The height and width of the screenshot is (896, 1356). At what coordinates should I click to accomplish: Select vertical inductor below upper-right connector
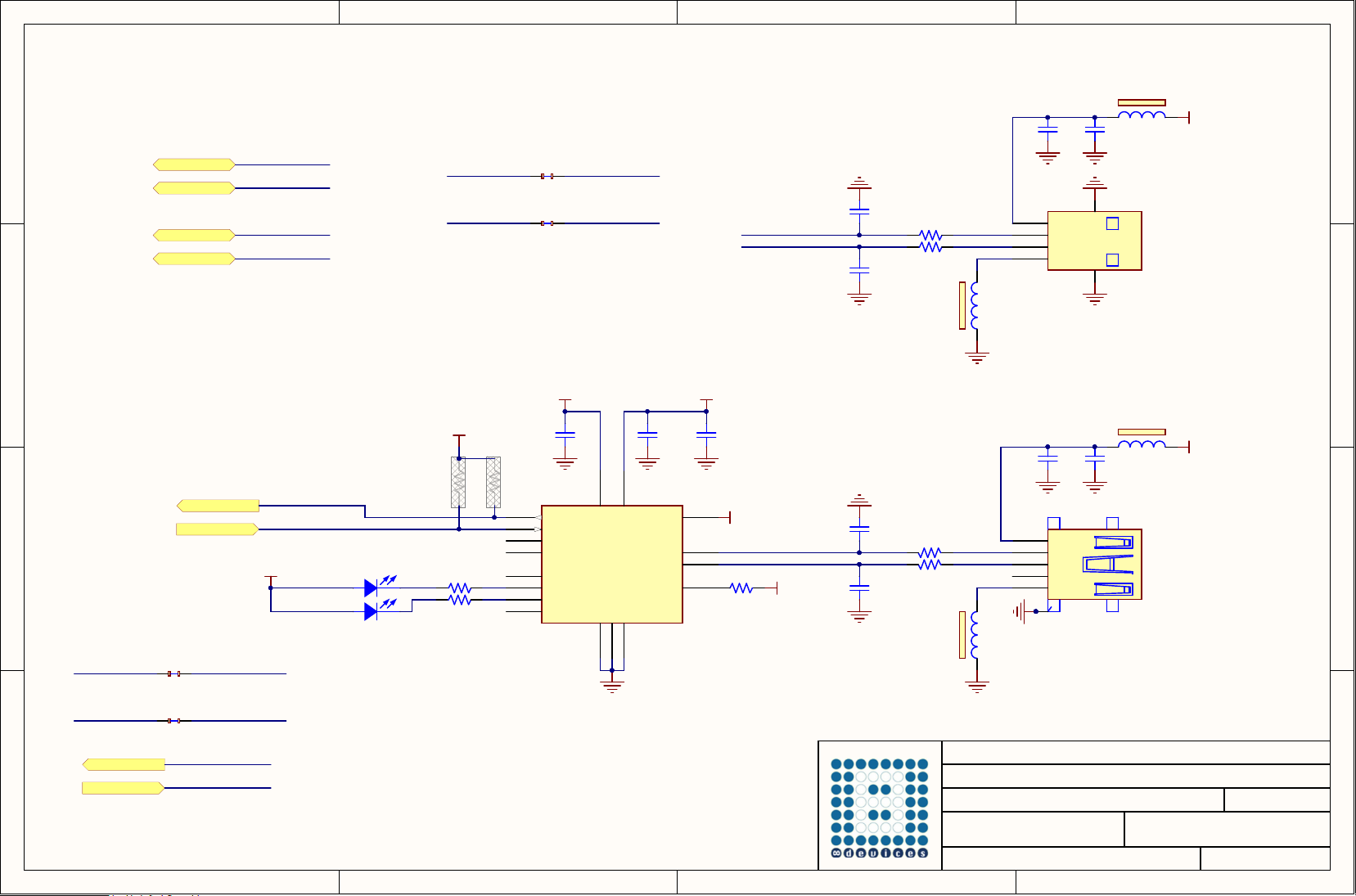(975, 306)
